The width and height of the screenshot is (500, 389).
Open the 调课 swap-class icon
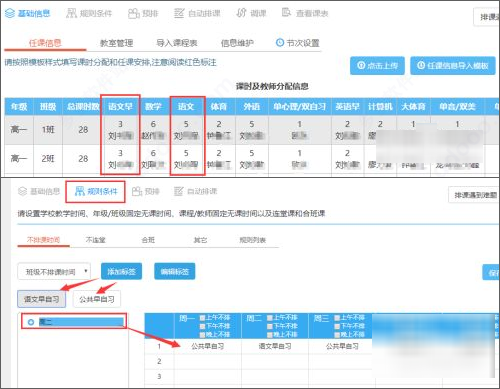click(x=241, y=13)
